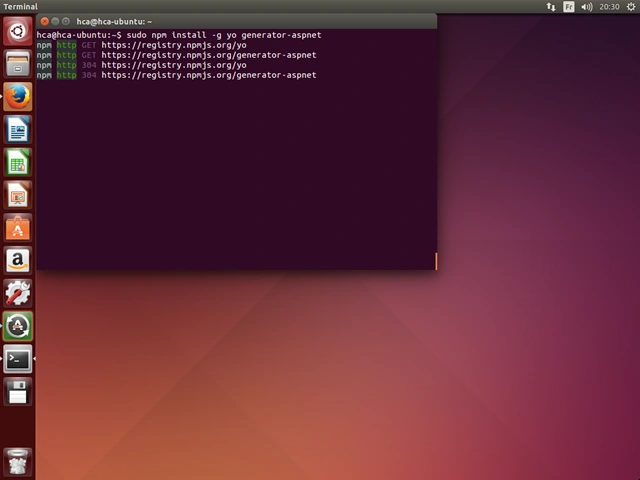Screen dimensions: 640x480
Task: Open the Files manager in launcher
Action: coord(18,64)
